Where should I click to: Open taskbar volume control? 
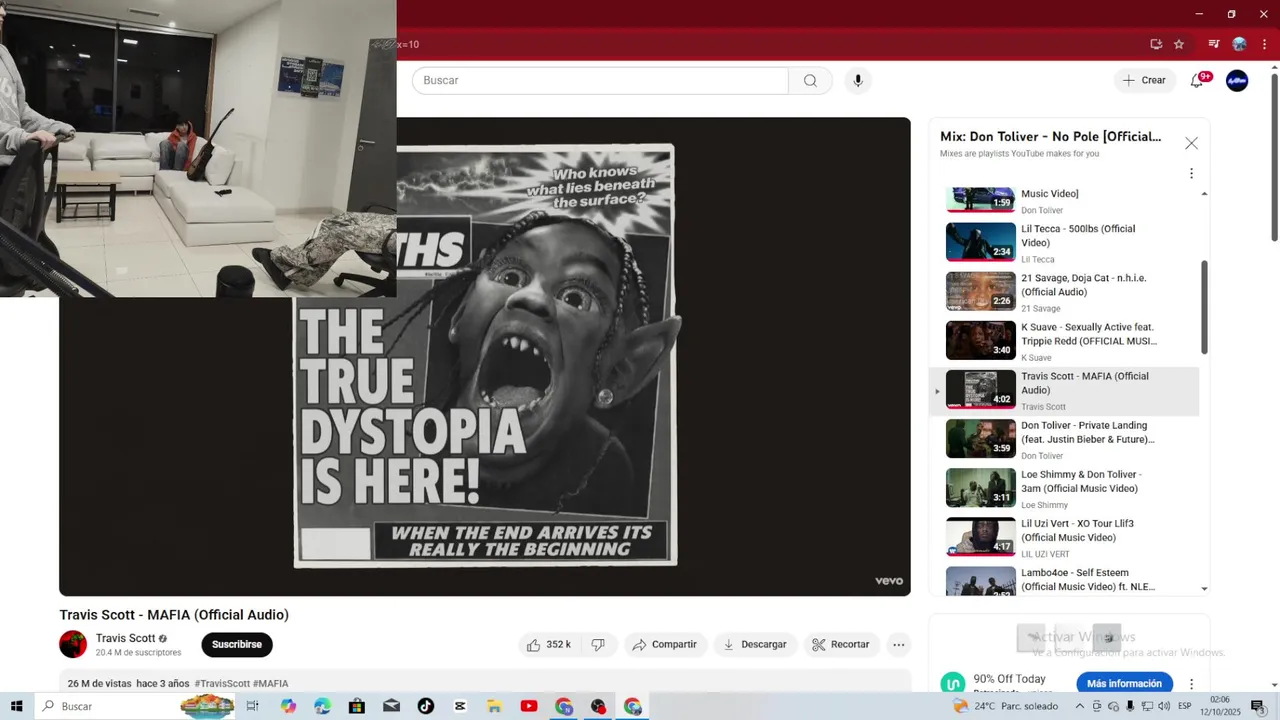pos(1164,706)
